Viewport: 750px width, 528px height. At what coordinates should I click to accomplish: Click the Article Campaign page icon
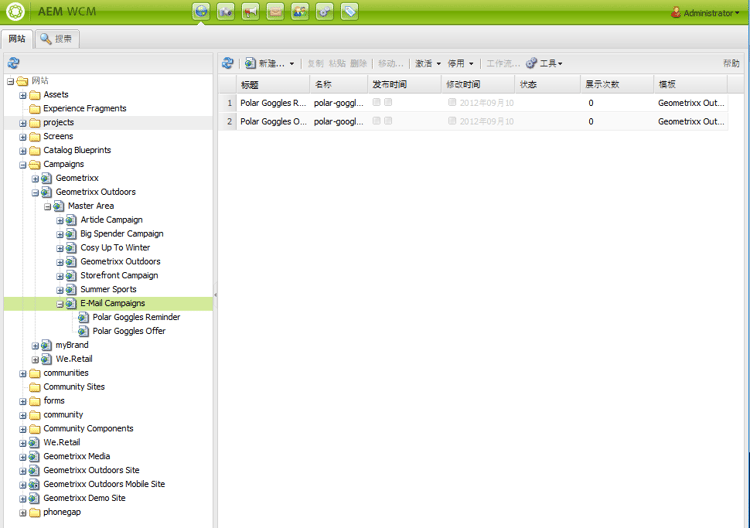(71, 220)
